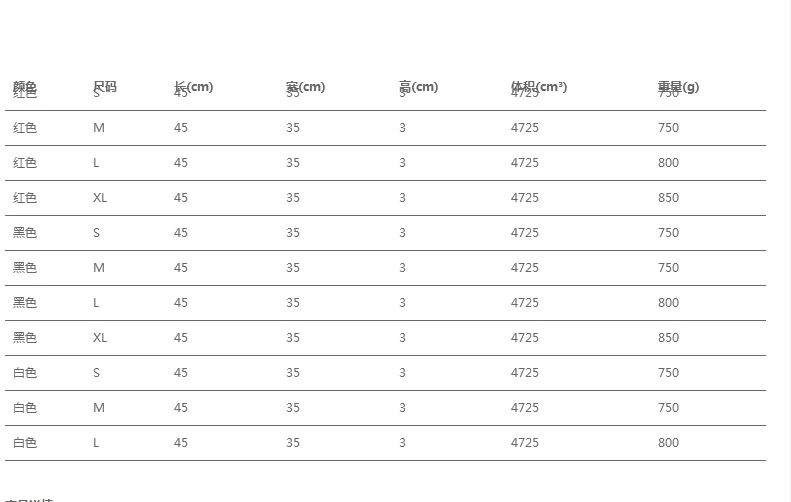Click weight 850 in the 红色 XL row

(668, 198)
